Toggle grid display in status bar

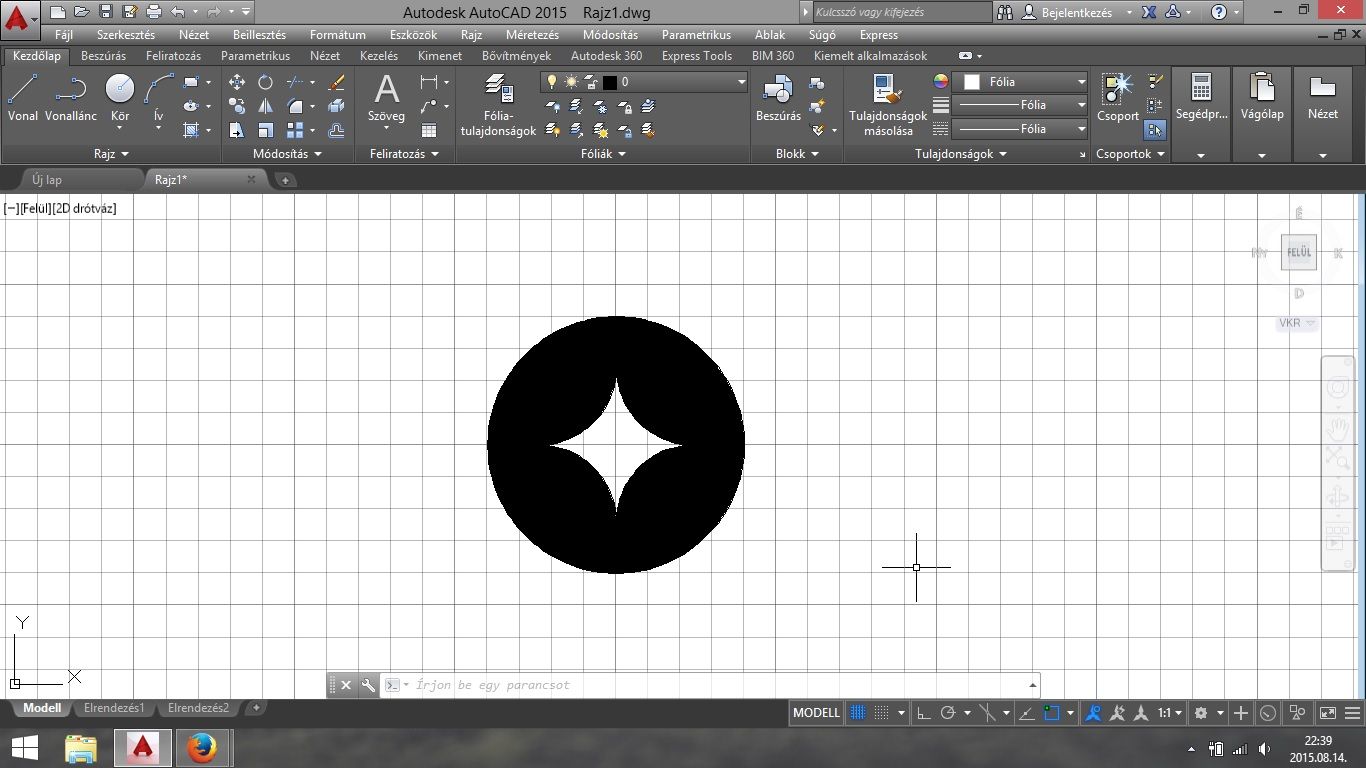[x=858, y=713]
